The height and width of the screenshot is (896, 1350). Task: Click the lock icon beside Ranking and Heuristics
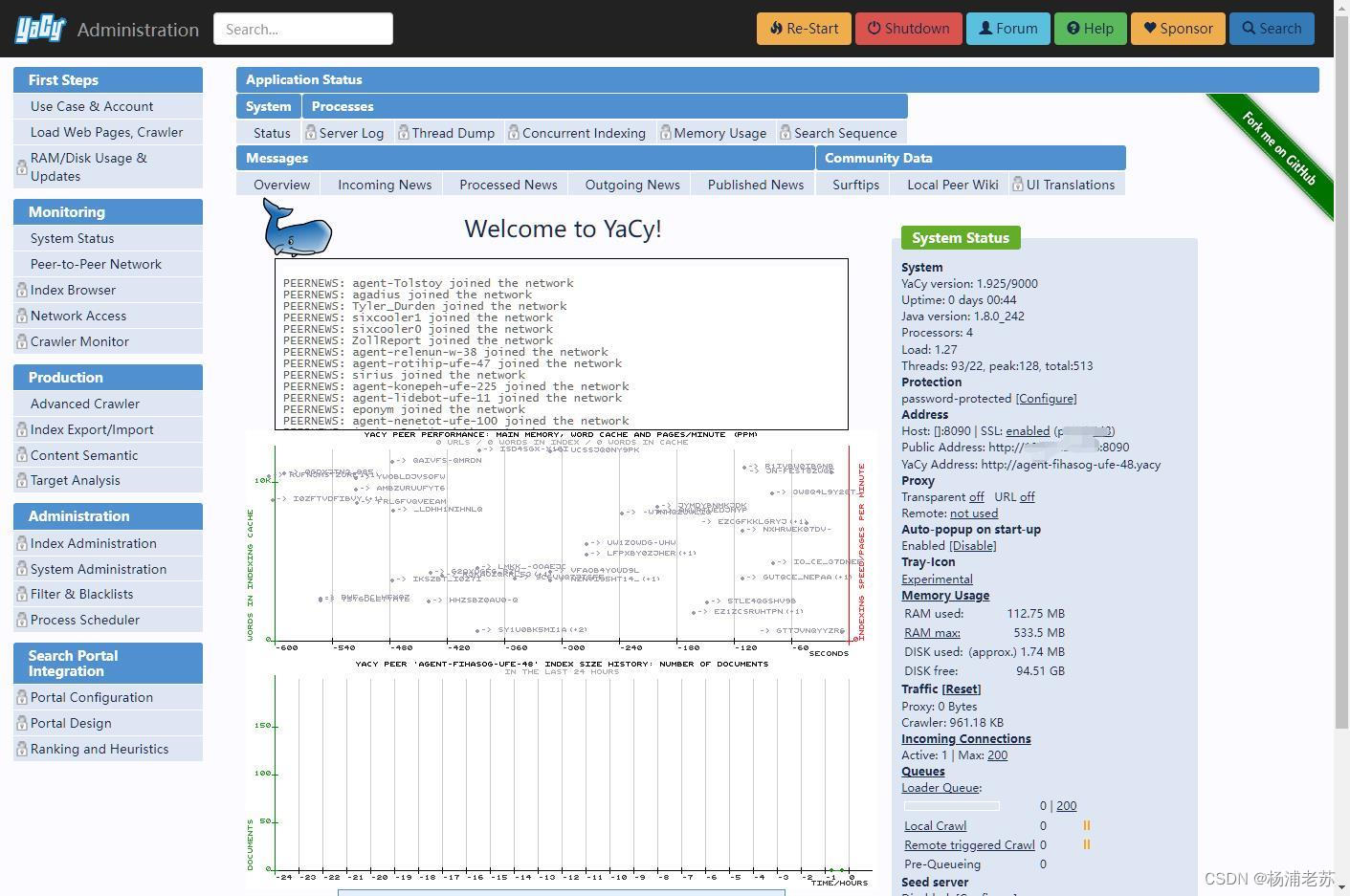(x=21, y=749)
